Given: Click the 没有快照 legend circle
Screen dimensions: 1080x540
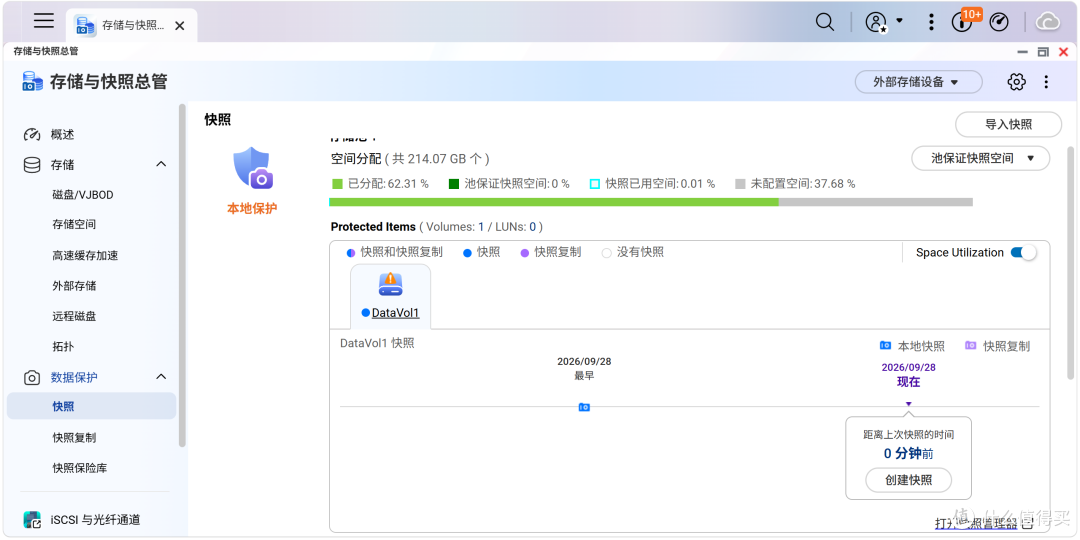Looking at the screenshot, I should 607,253.
